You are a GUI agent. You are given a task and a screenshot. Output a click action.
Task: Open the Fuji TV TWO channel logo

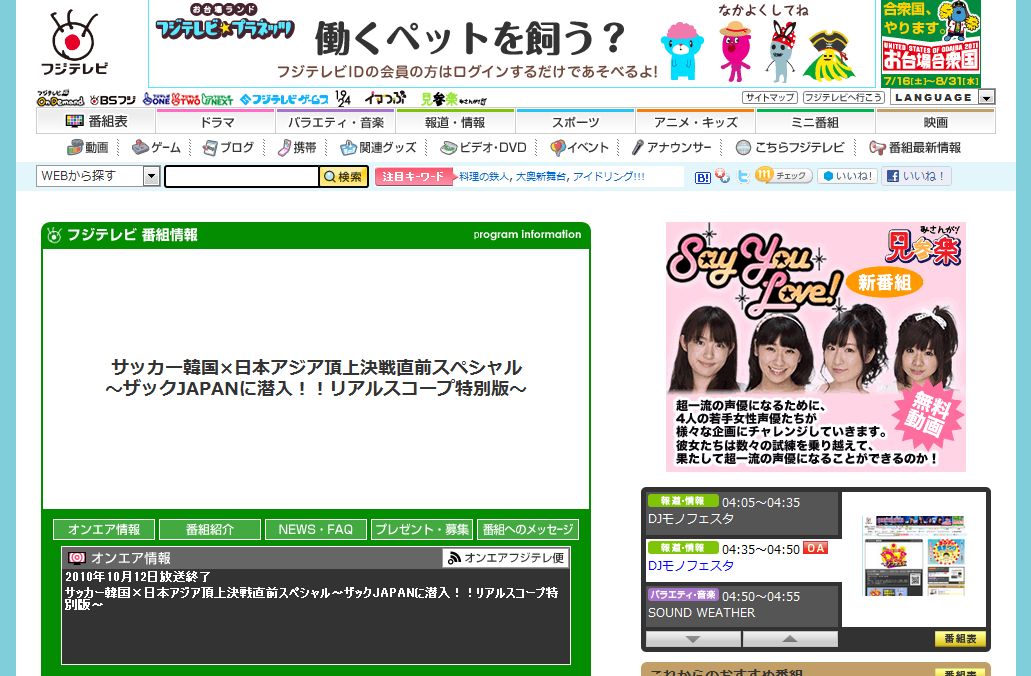(186, 99)
